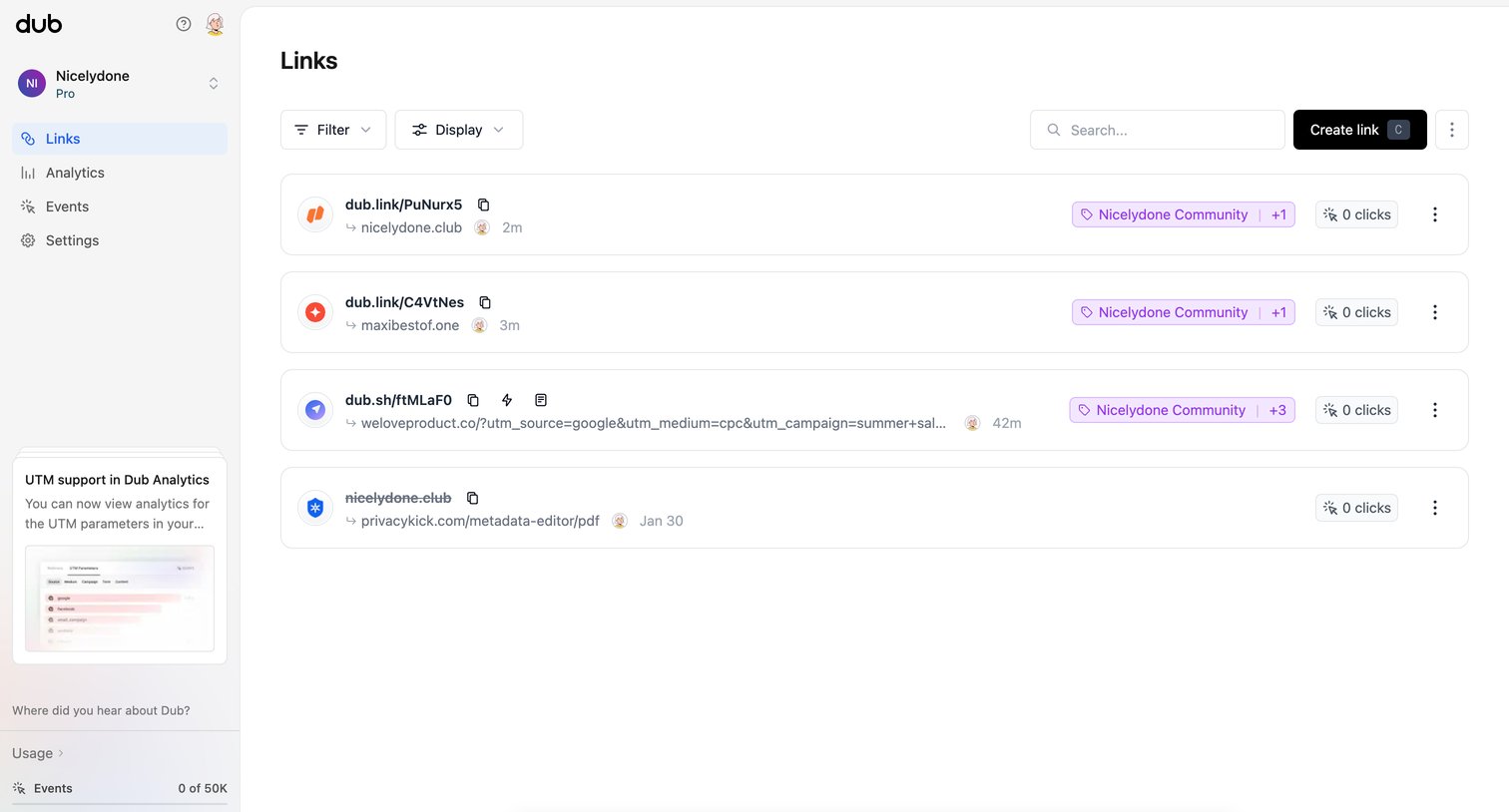Open destination privacykick.com/metadata-editor/pdf
Screen dimensions: 1509x812
point(480,521)
